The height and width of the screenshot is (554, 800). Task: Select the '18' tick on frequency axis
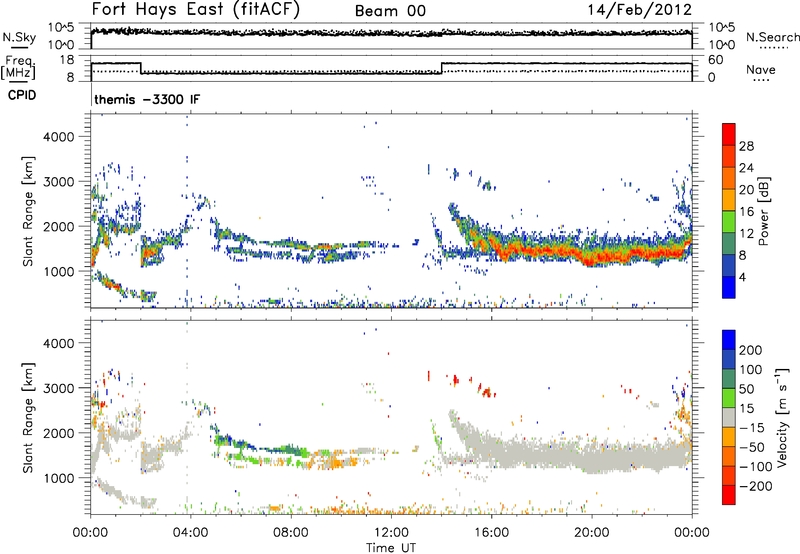coord(67,60)
